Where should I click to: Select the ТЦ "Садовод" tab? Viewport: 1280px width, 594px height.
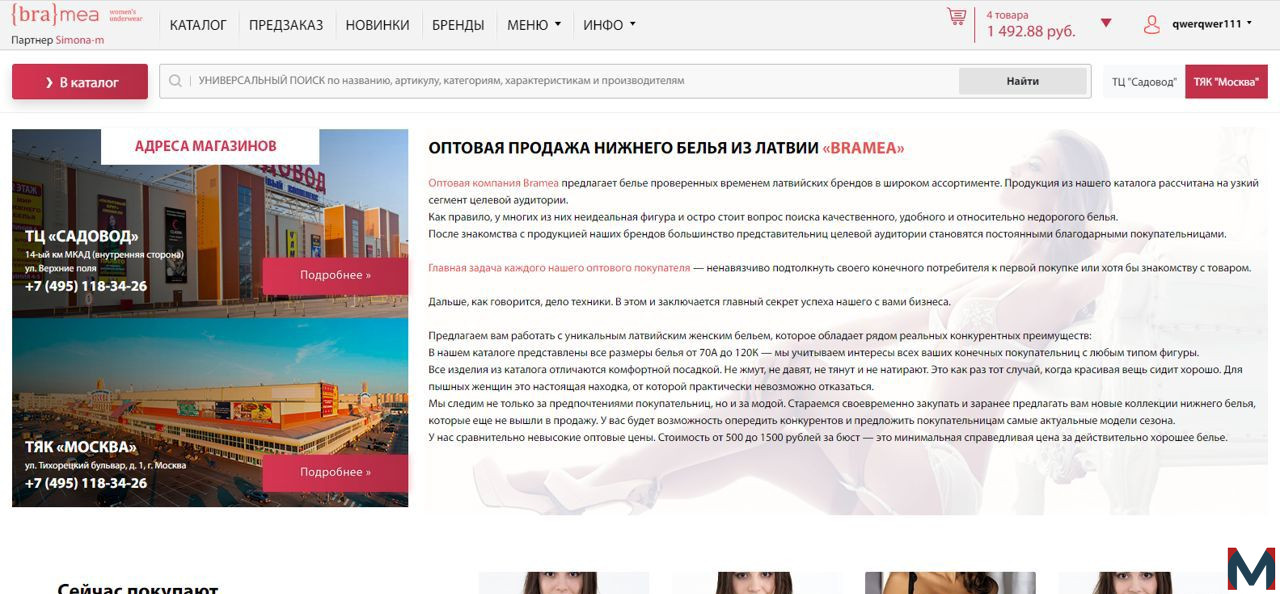1144,82
